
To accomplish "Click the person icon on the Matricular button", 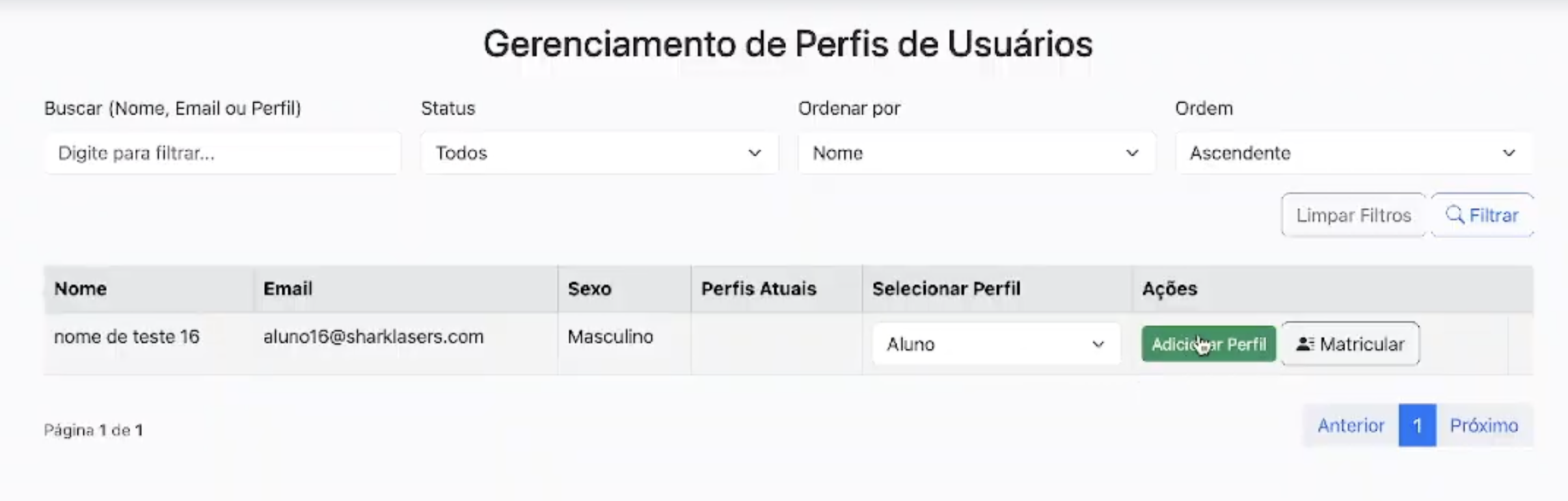I will pos(1304,344).
